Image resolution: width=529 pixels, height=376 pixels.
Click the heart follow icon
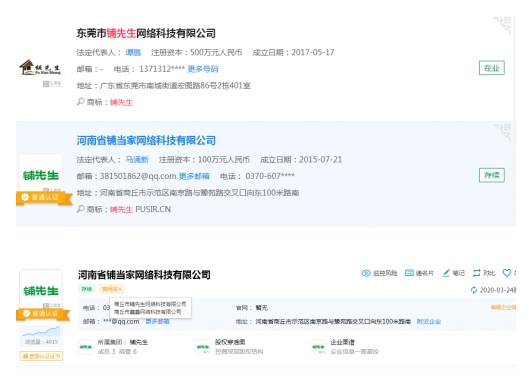tap(507, 273)
